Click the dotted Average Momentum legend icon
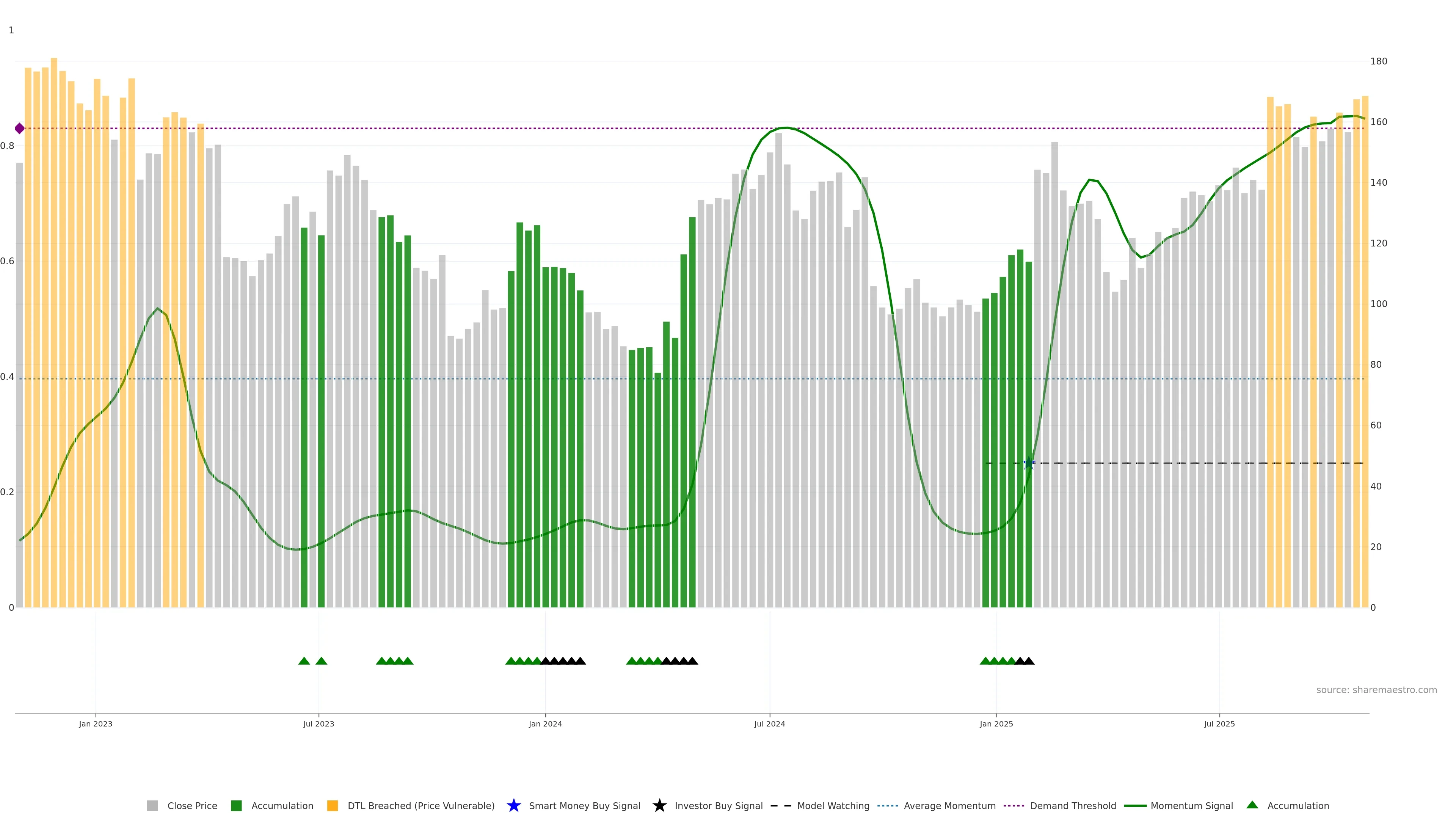Screen dimensions: 1456x819 pyautogui.click(x=887, y=805)
